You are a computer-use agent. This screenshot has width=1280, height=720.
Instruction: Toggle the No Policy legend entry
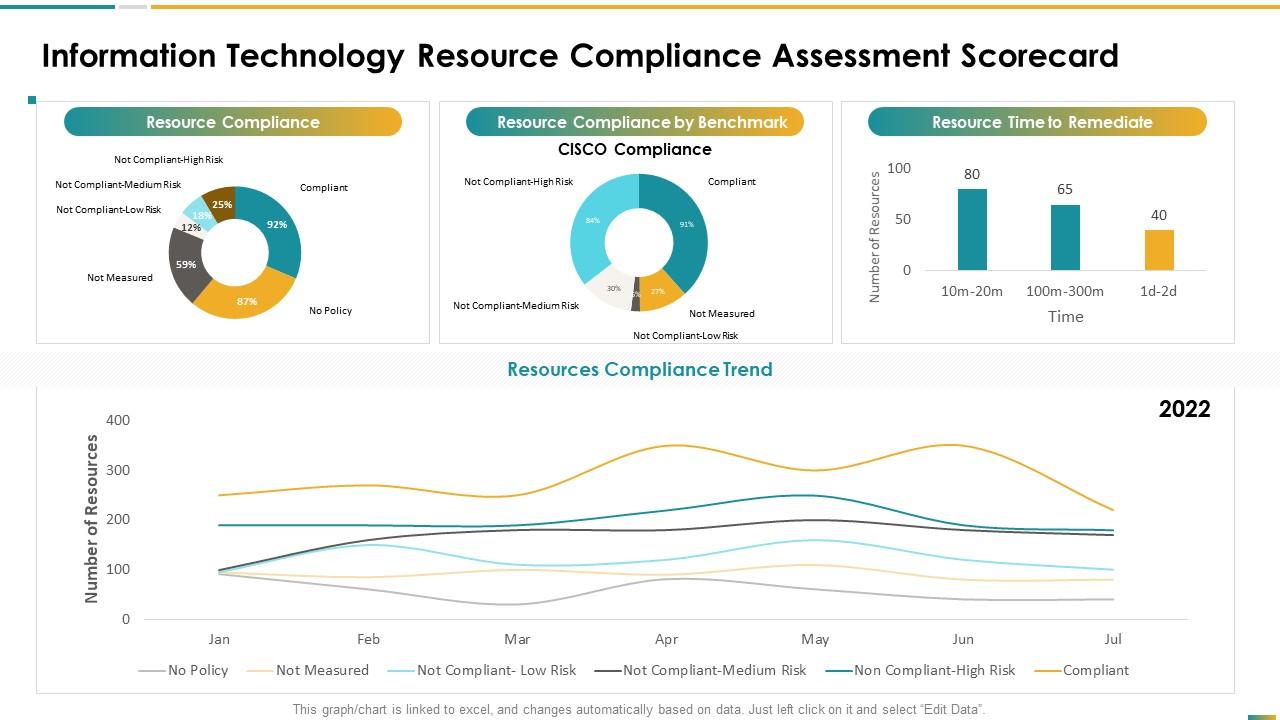tap(197, 670)
